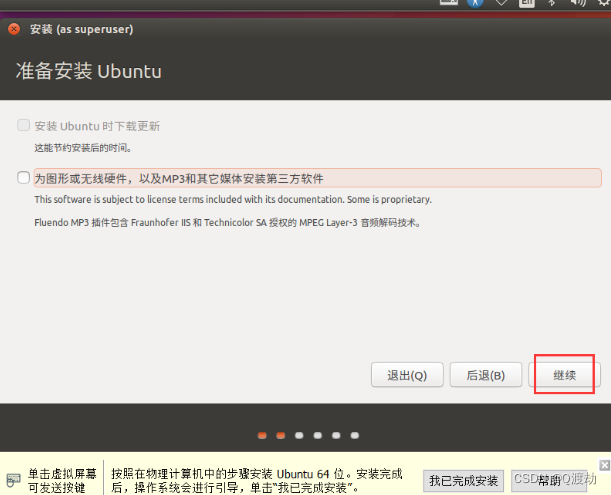Click the hint text 单击虚拟屏幕可发送按键
Screen dimensions: 611x495
62,481
